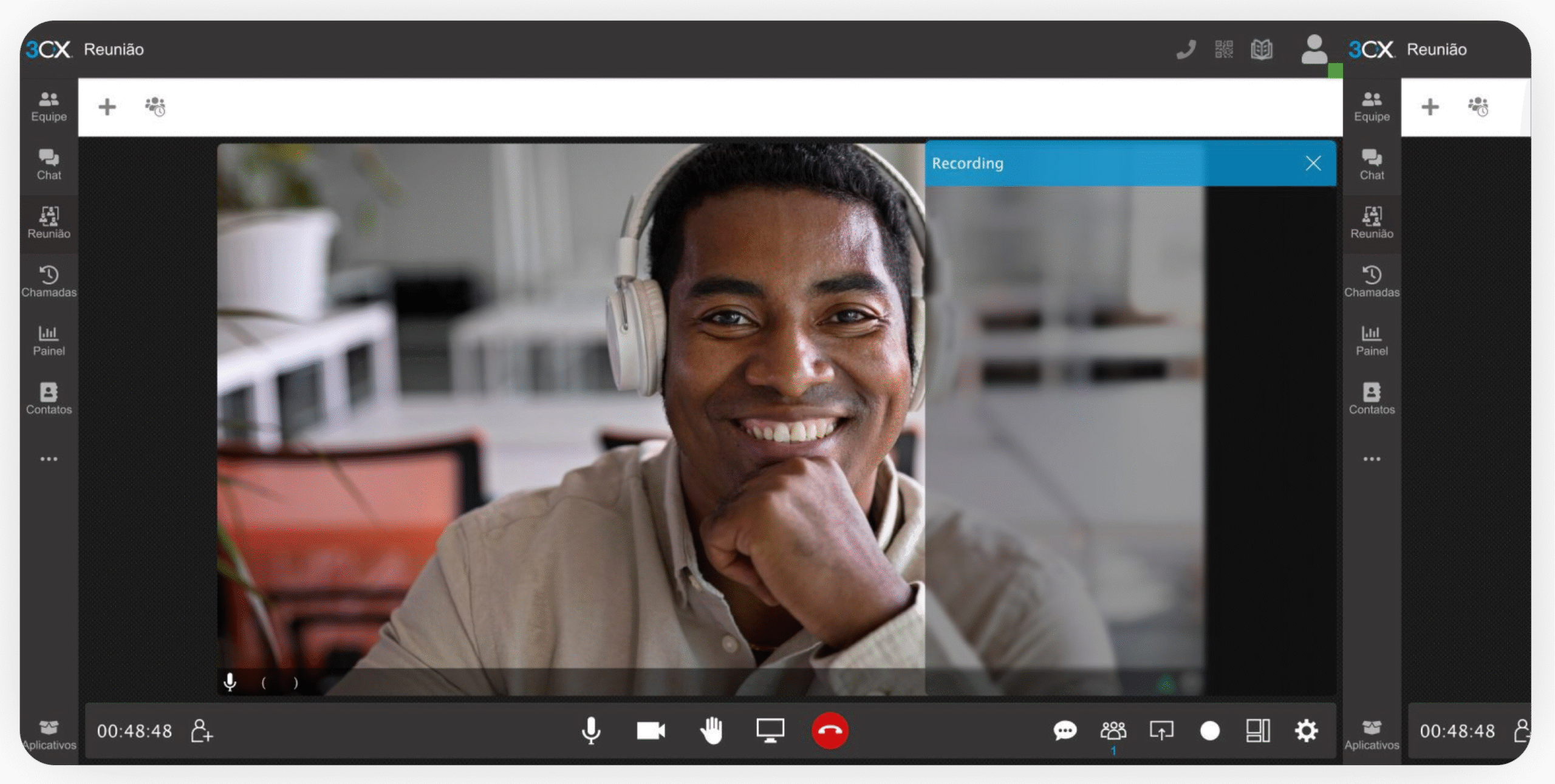Screen dimensions: 1555x784
Task: Raise hand in the meeting
Action: click(711, 731)
